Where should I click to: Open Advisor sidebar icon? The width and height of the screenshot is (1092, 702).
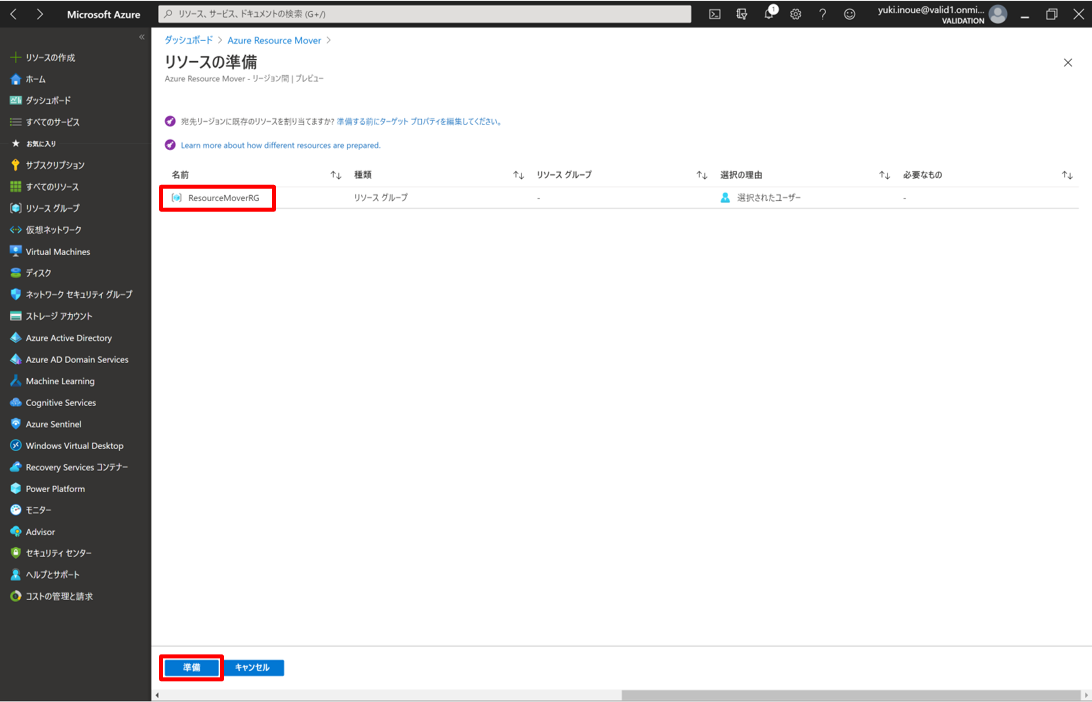tap(15, 531)
